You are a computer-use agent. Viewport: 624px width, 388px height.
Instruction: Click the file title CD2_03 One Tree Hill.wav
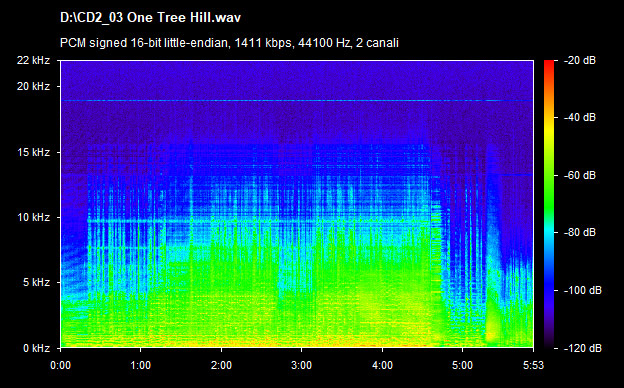point(150,18)
